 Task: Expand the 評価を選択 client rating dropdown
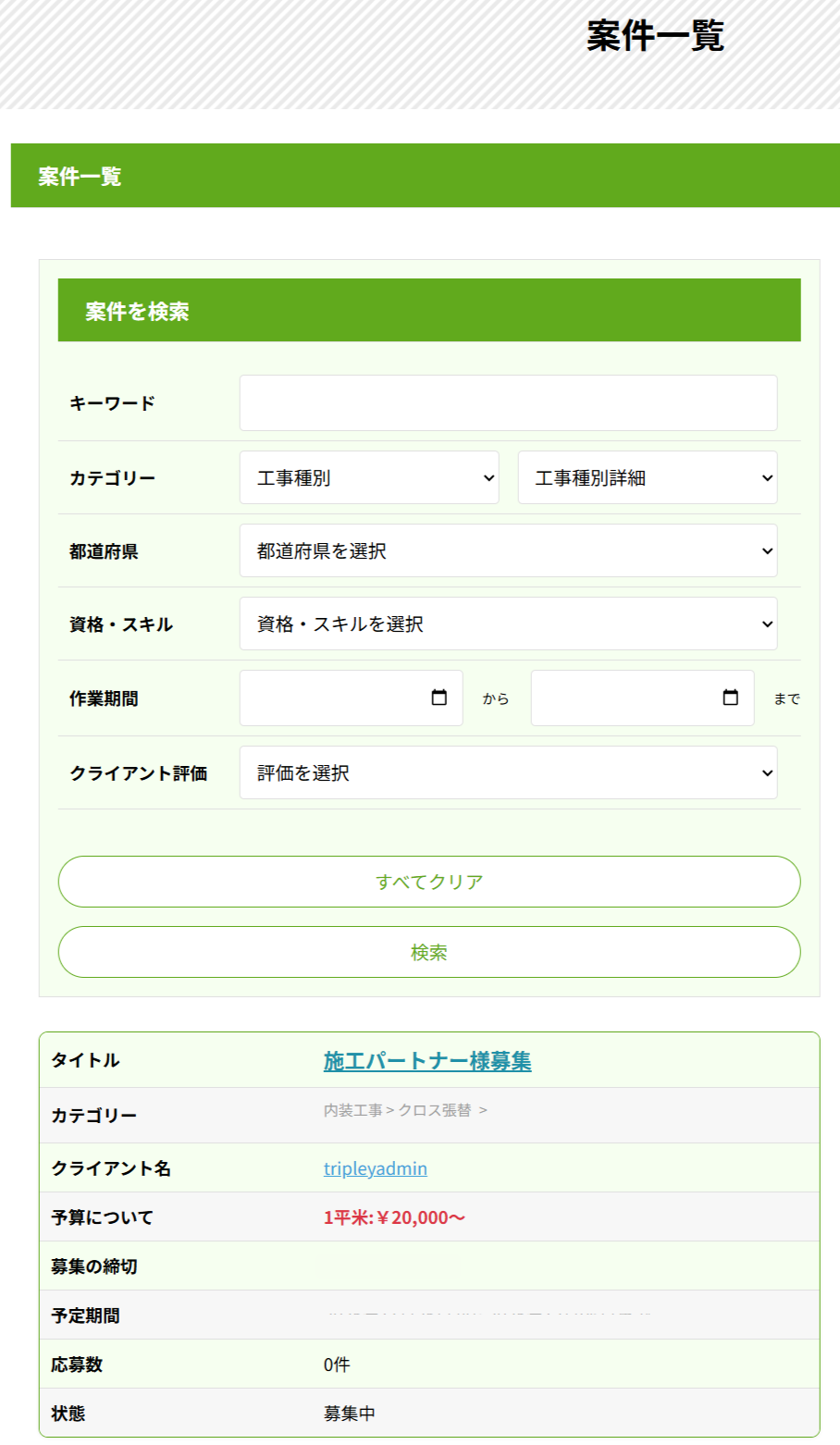[508, 772]
